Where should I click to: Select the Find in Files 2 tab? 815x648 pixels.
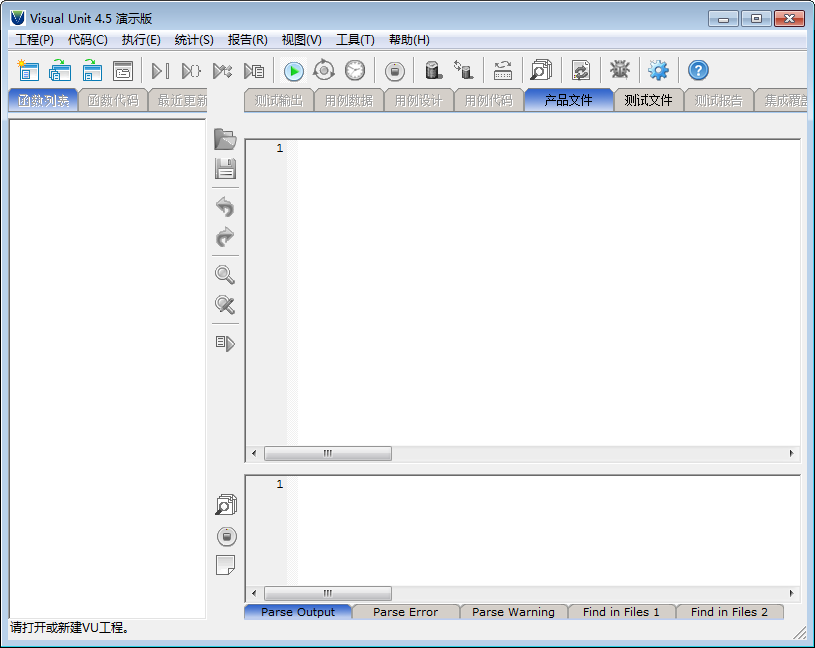click(x=729, y=612)
